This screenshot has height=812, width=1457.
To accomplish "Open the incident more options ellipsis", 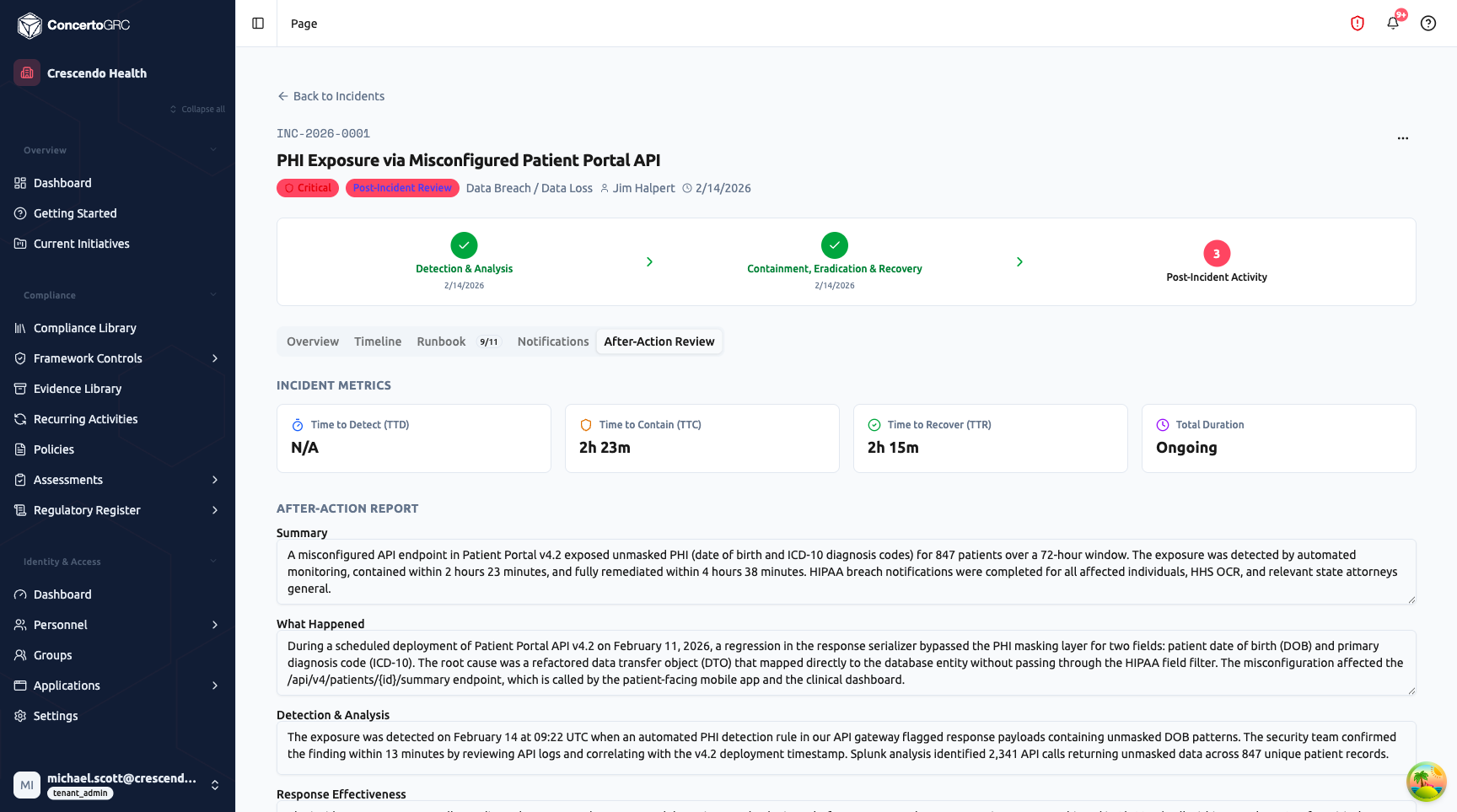I will 1403,138.
